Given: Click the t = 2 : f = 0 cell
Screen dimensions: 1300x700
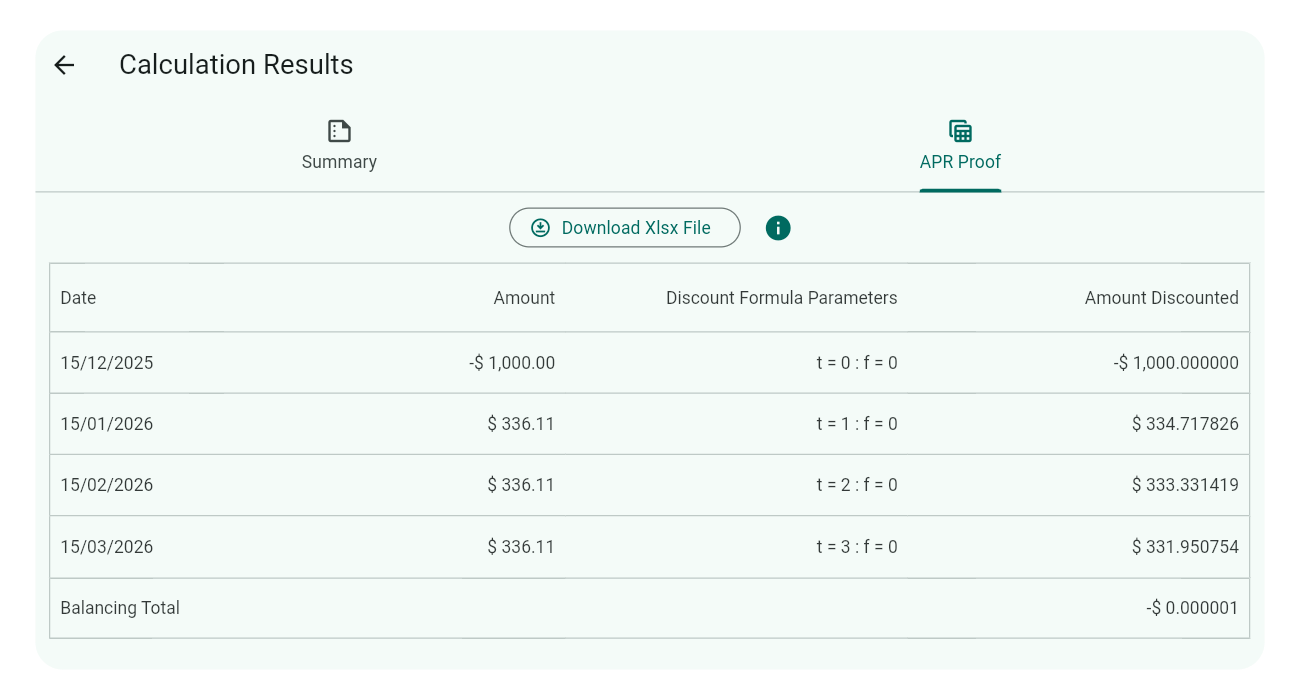Looking at the screenshot, I should 856,485.
